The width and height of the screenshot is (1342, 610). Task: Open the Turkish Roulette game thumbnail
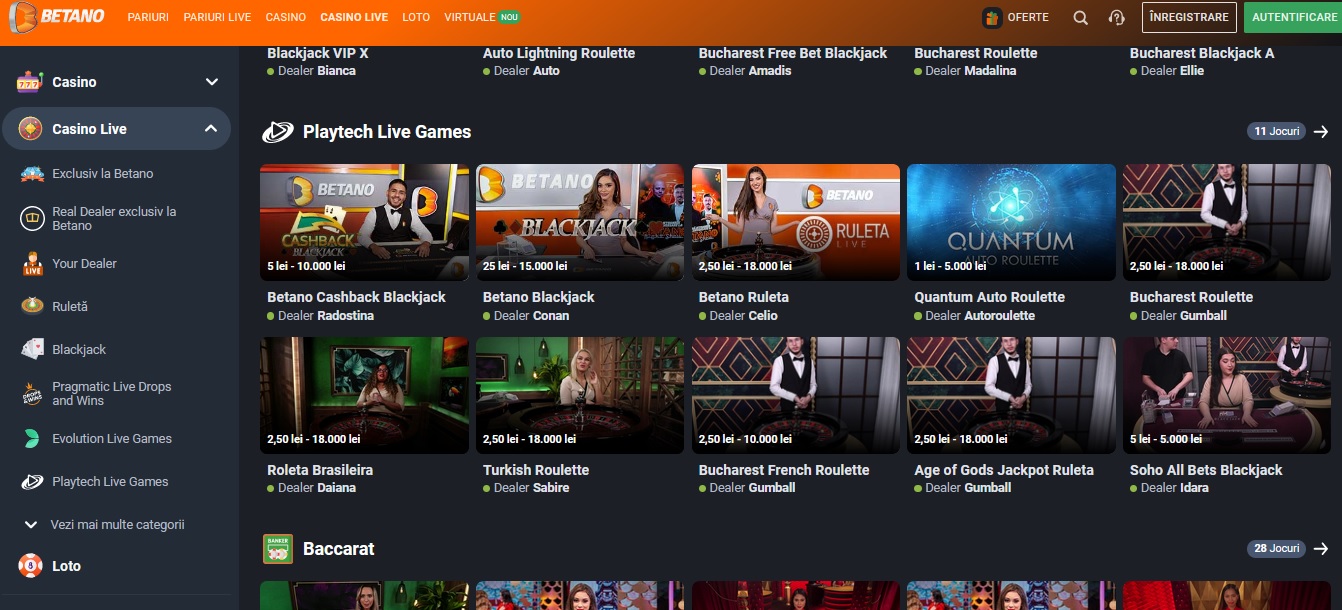pos(580,395)
